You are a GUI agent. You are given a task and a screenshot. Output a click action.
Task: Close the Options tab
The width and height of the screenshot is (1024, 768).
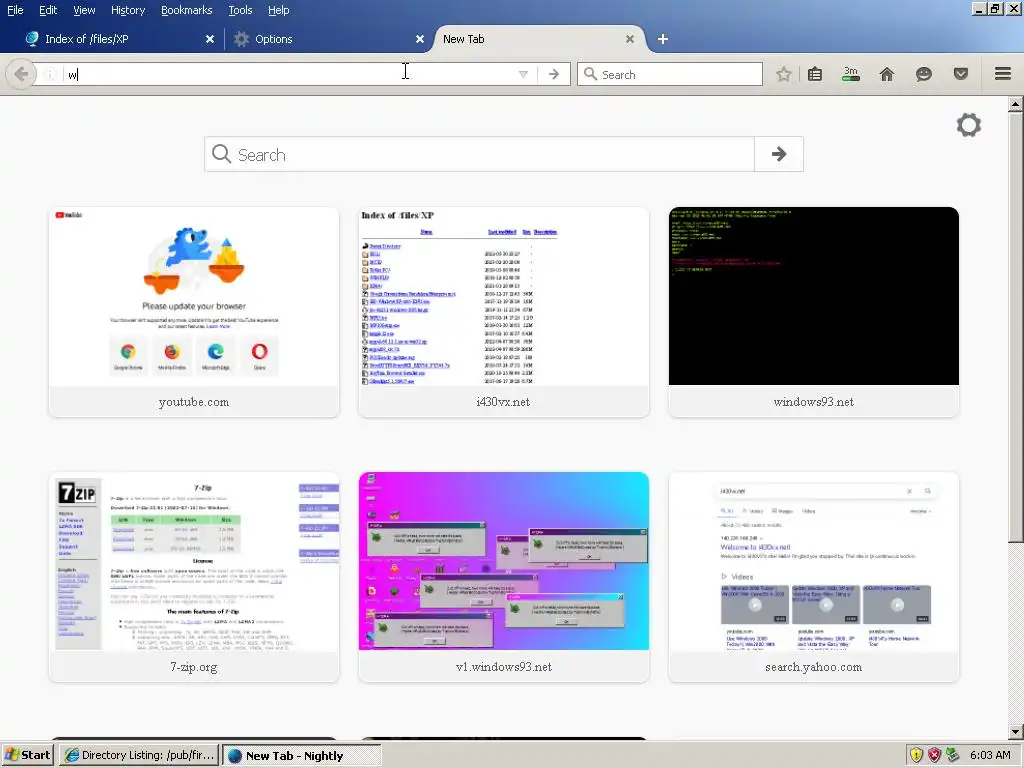coord(420,39)
